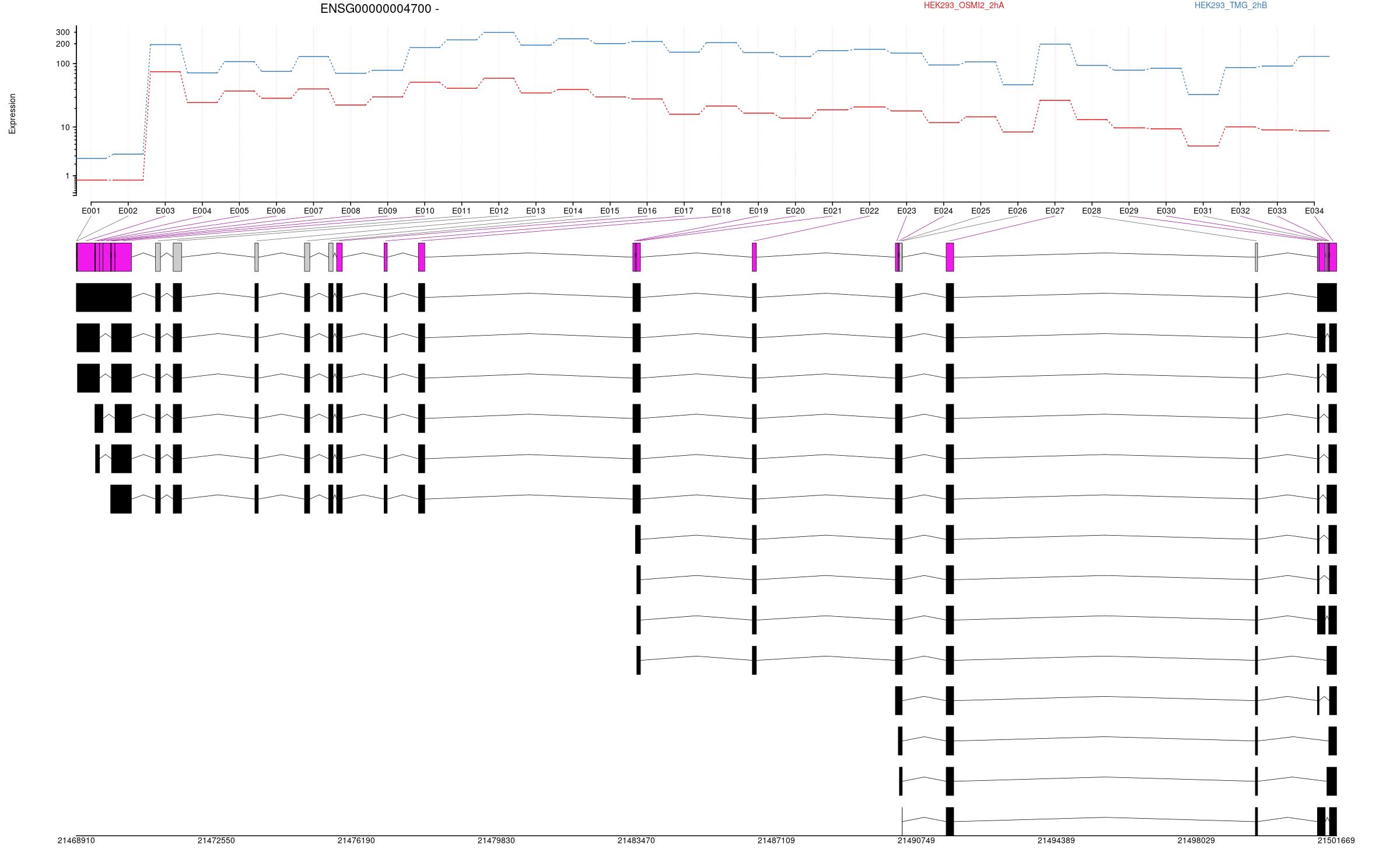1400x852 pixels.
Task: Click exon bin label E021
Action: tap(832, 211)
